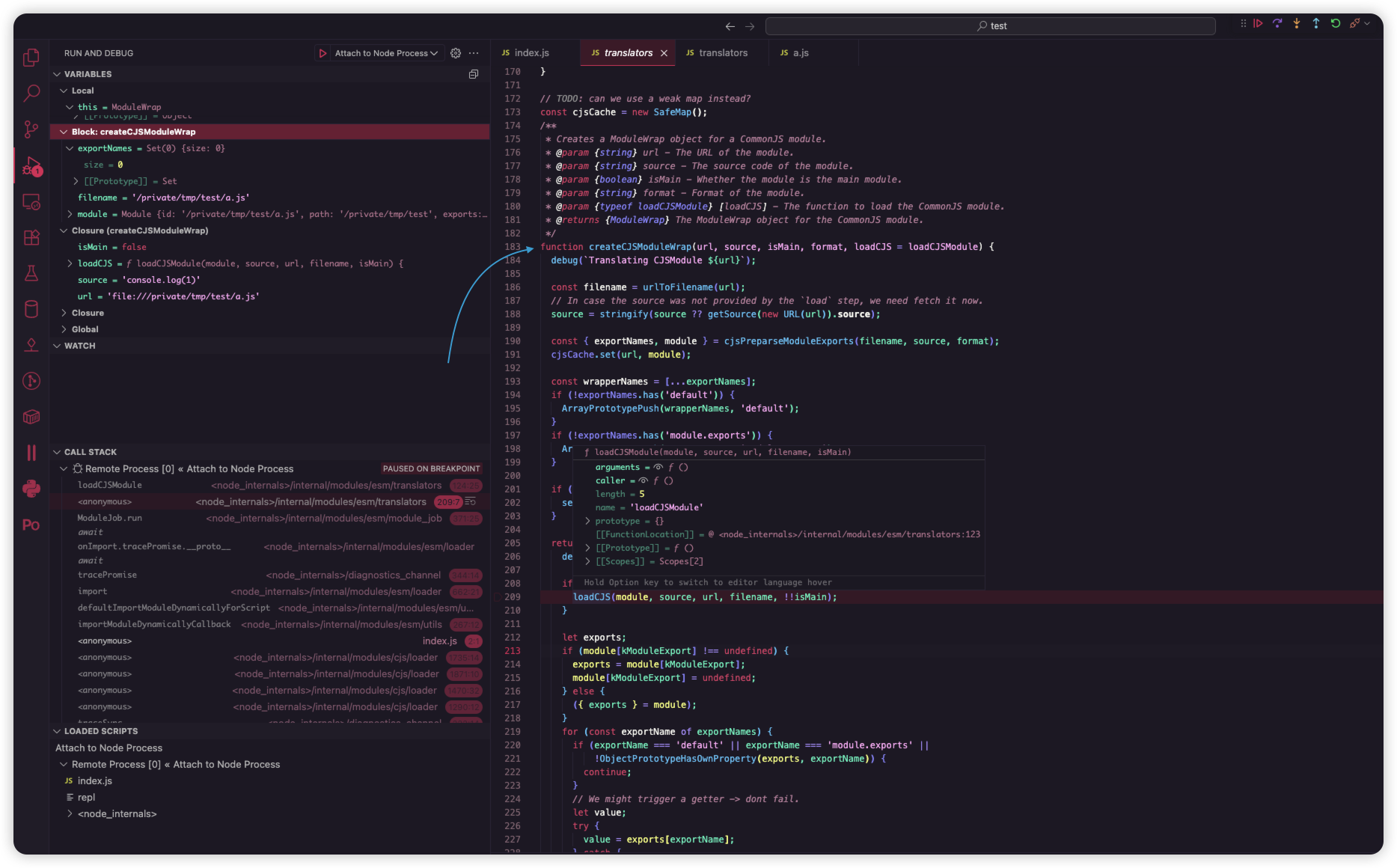Start debugging with the green play icon
Viewport: 1397px width, 868px height.
click(322, 53)
